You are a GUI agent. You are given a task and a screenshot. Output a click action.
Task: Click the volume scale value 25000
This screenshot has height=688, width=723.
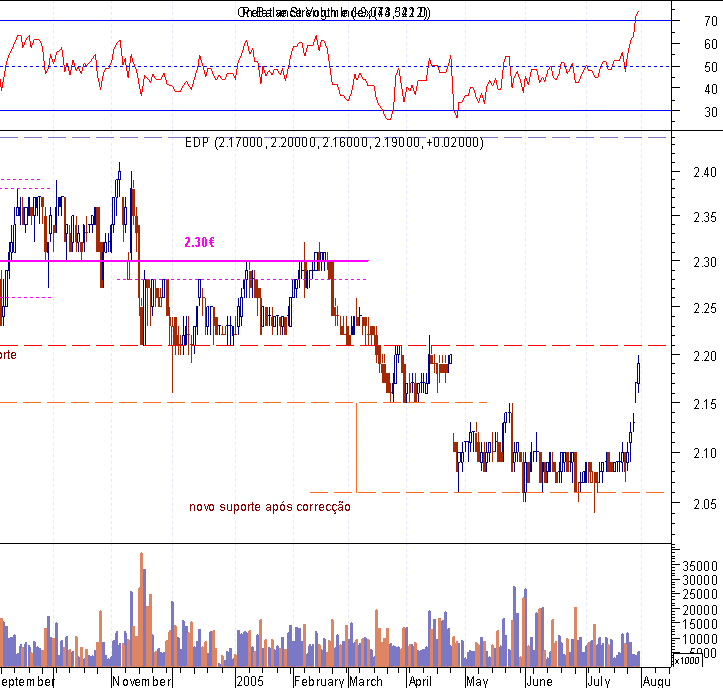click(700, 595)
